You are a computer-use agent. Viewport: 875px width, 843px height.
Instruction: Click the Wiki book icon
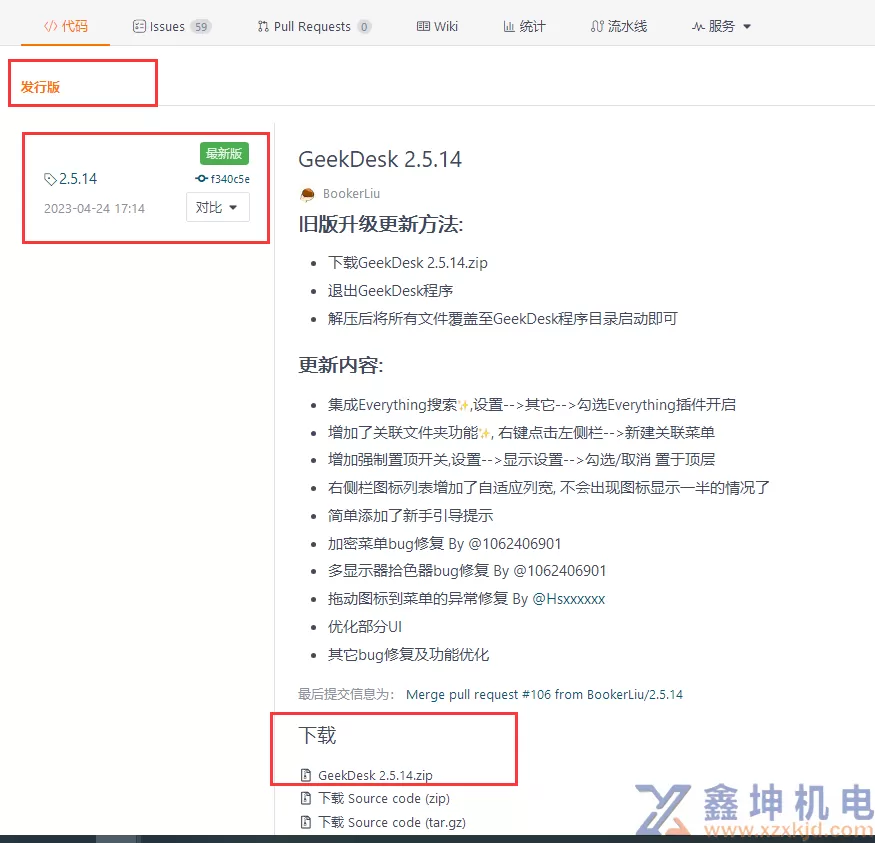click(424, 26)
